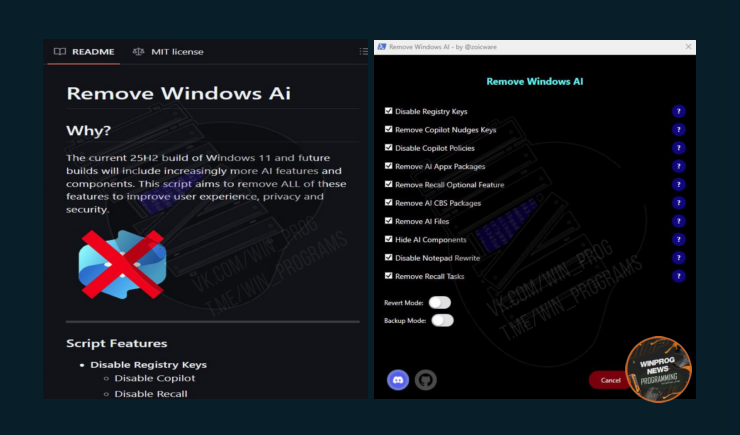
Task: Show help for Disable Notepad Rewrite
Action: [x=679, y=258]
